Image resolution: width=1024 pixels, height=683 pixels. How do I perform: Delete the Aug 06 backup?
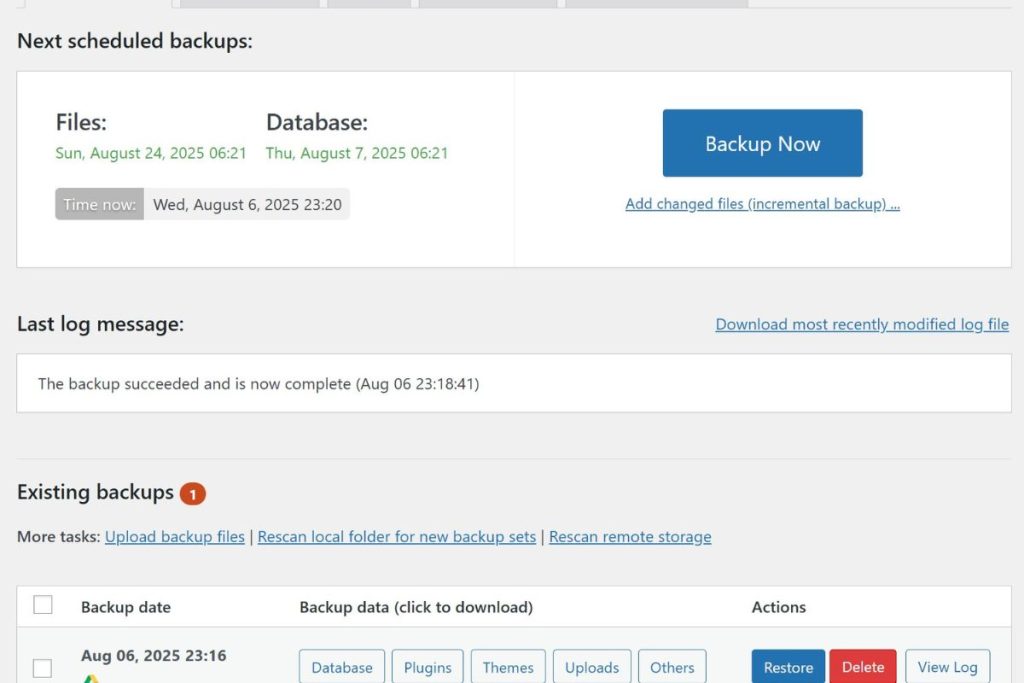pos(862,666)
